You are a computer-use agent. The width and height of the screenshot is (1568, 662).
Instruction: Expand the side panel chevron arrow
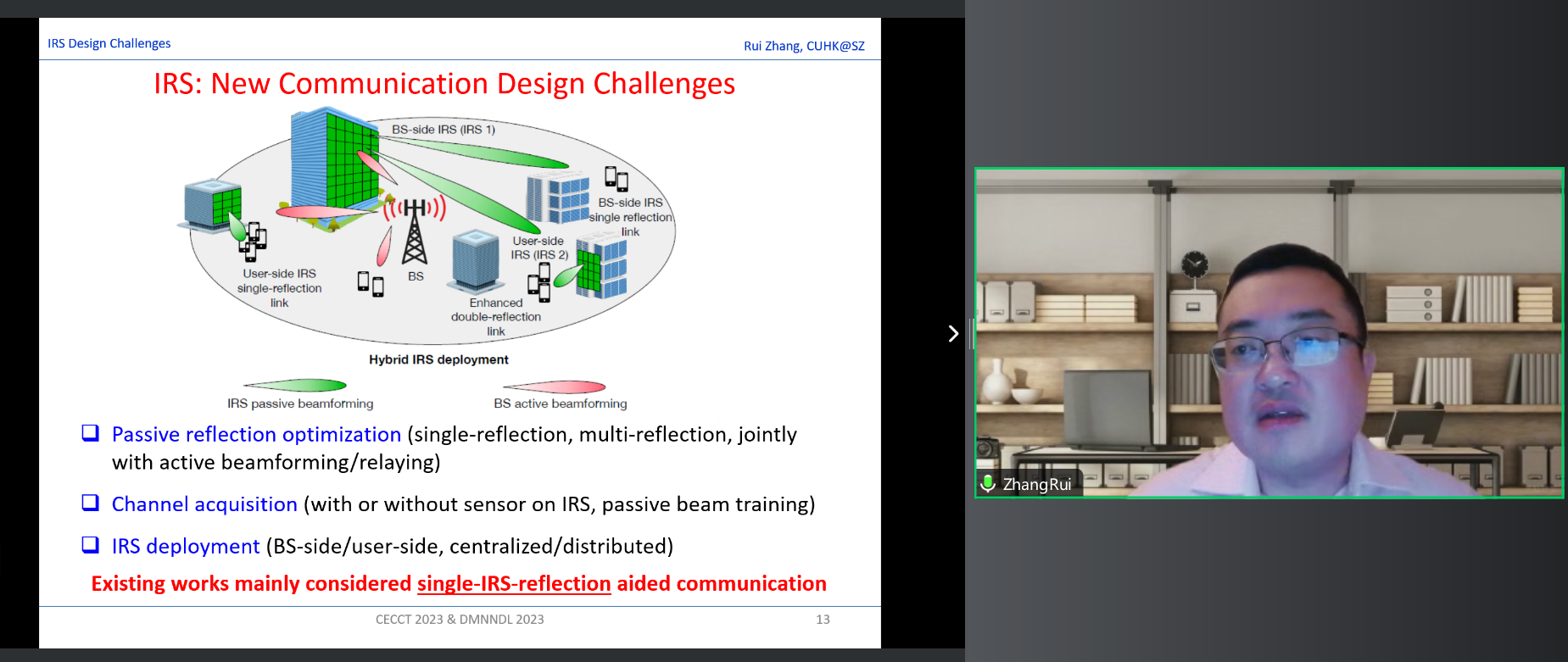[953, 333]
